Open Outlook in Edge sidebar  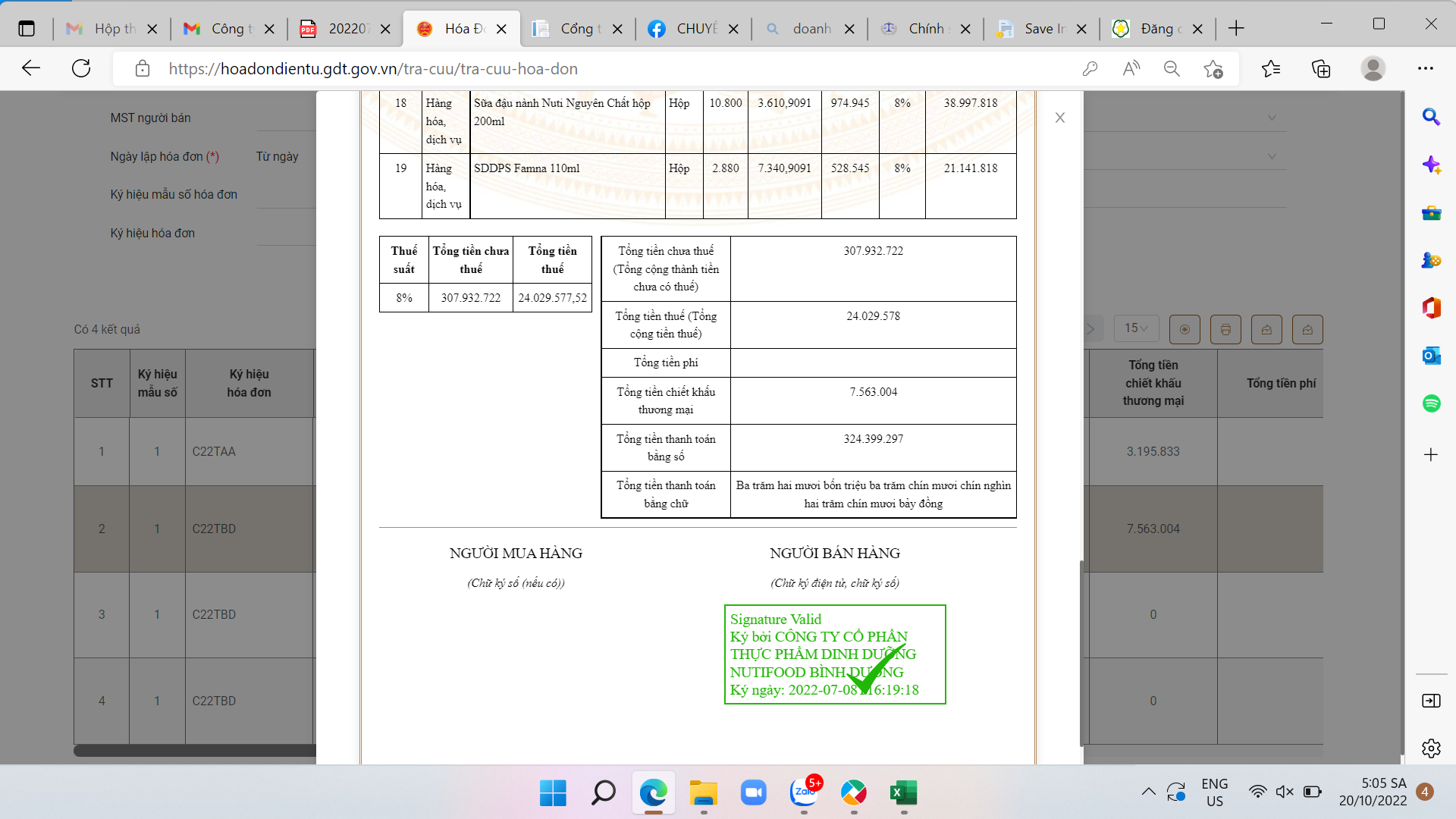point(1431,356)
